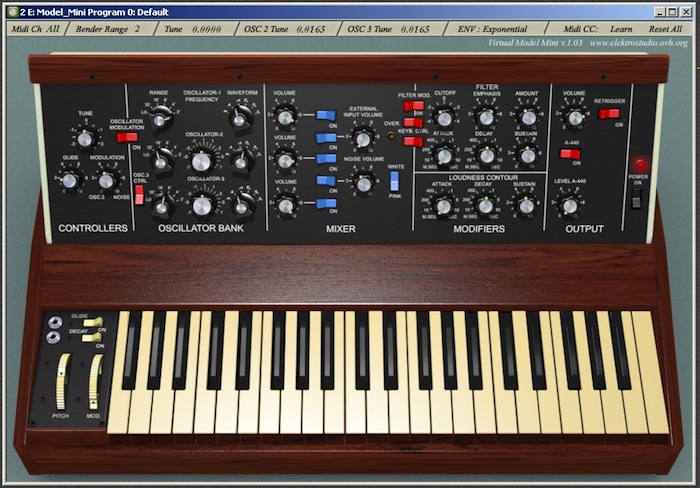Change the Bender Range value
Screen dimensions: 700x488
(137, 29)
